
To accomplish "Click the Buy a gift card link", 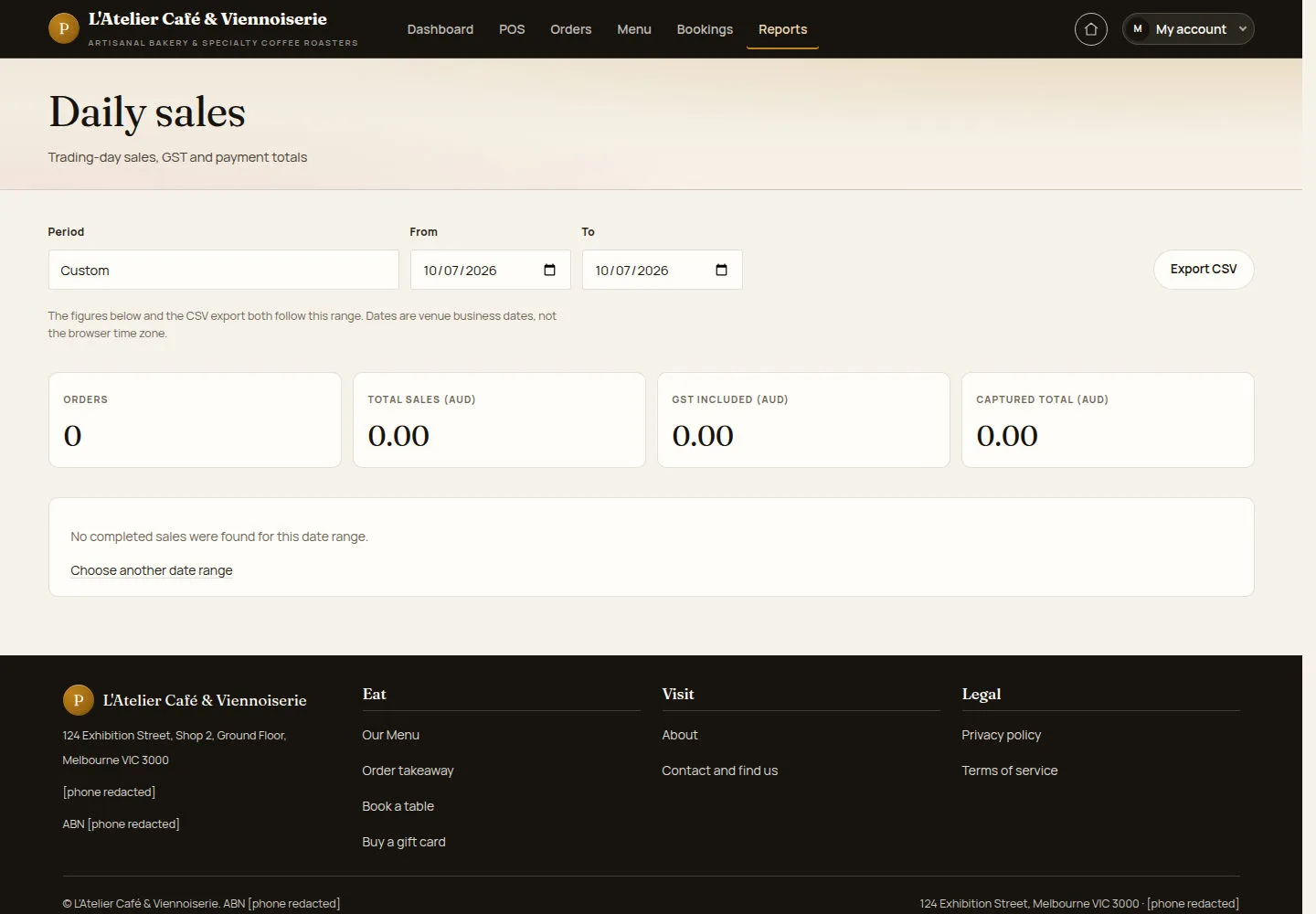I will [x=404, y=842].
